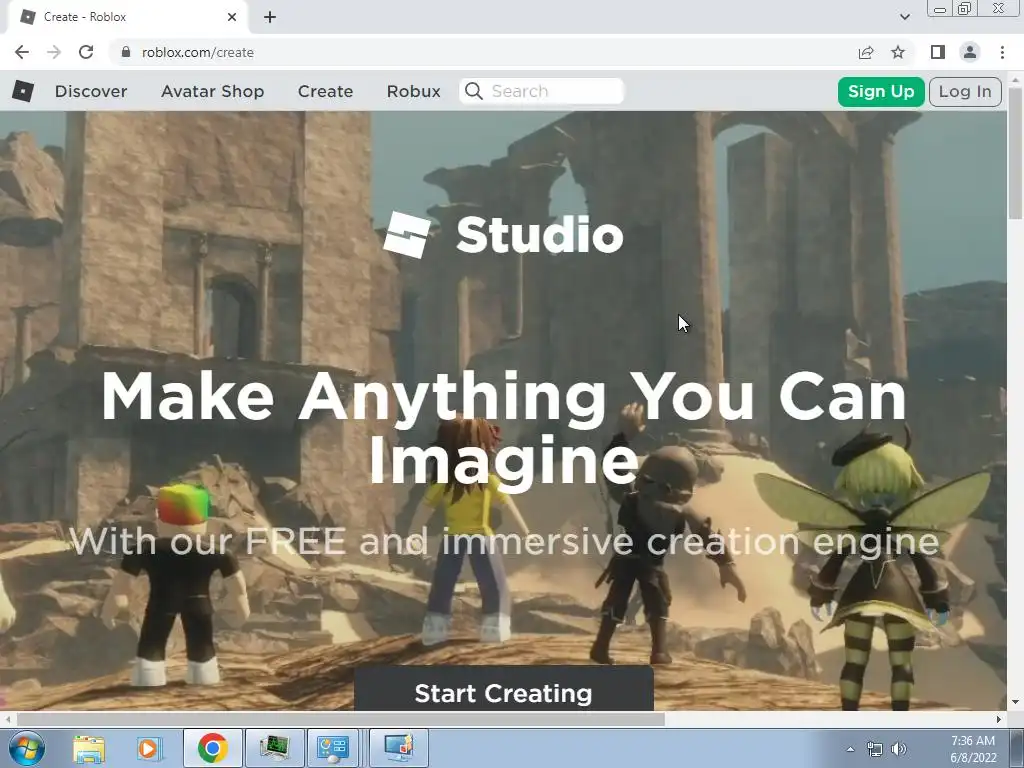The width and height of the screenshot is (1024, 768).
Task: Click the Roblox logo icon in navbar
Action: (x=23, y=91)
